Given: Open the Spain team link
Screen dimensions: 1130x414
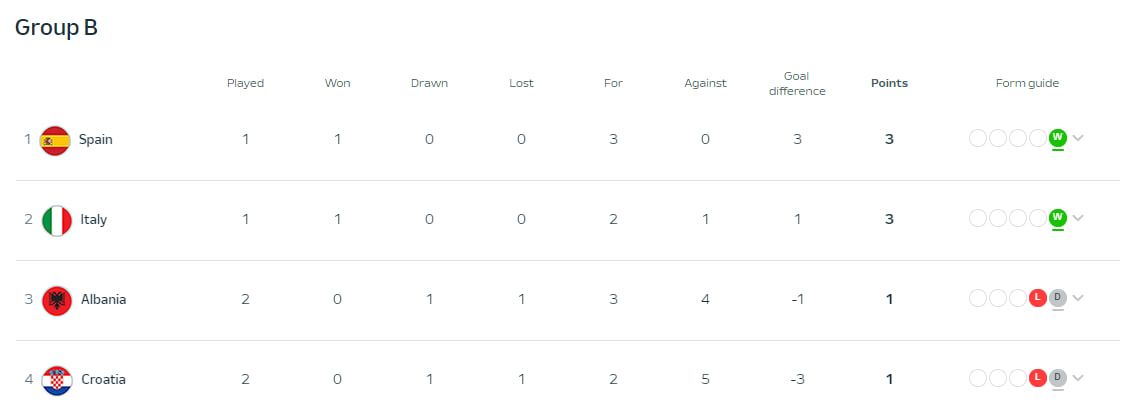Looking at the screenshot, I should coord(96,140).
